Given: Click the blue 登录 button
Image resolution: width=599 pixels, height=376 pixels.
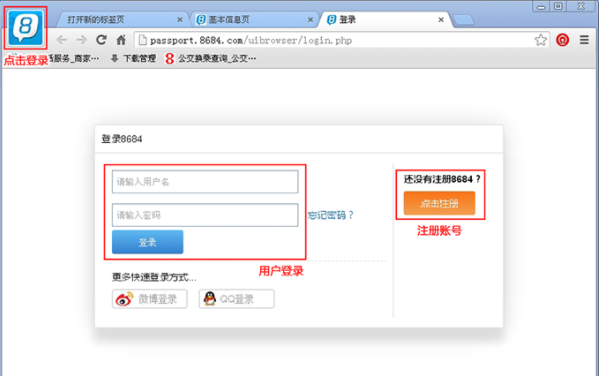Looking at the screenshot, I should point(147,242).
